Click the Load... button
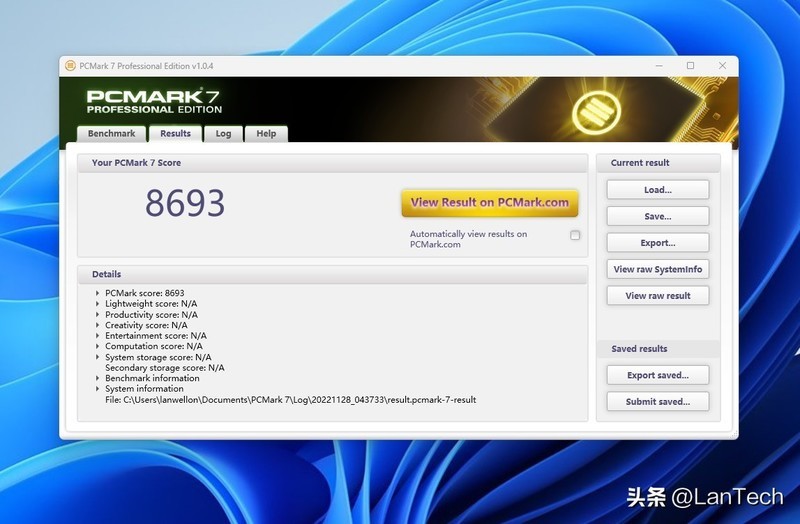Image resolution: width=800 pixels, height=524 pixels. (x=658, y=190)
